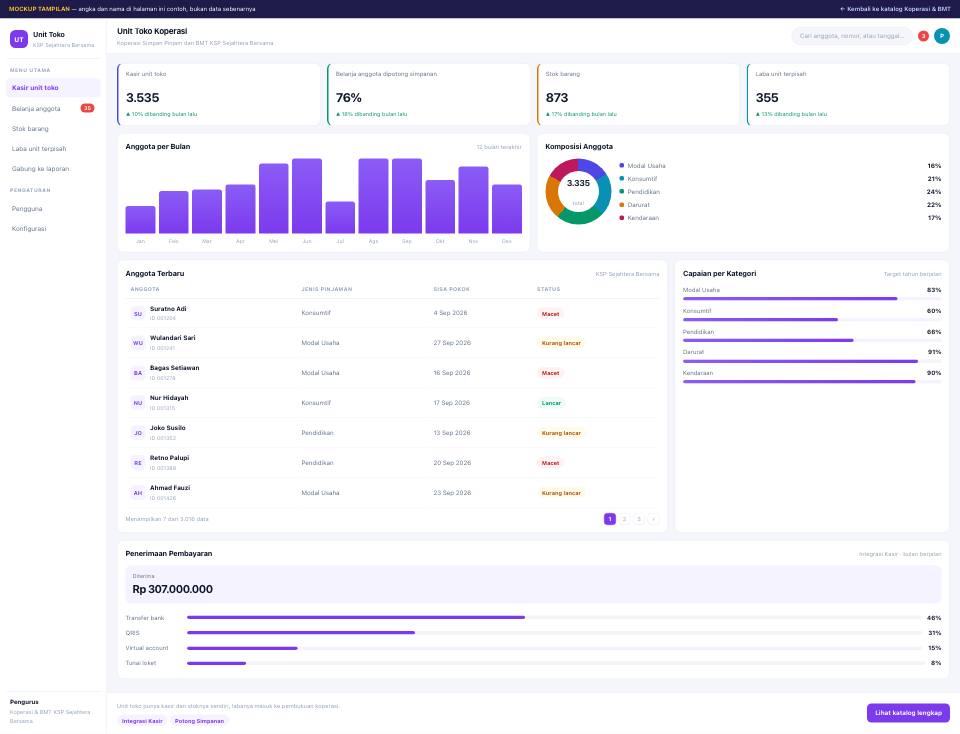Click the JO avatar for Joko Susilo
The width and height of the screenshot is (960, 734).
pyautogui.click(x=138, y=433)
